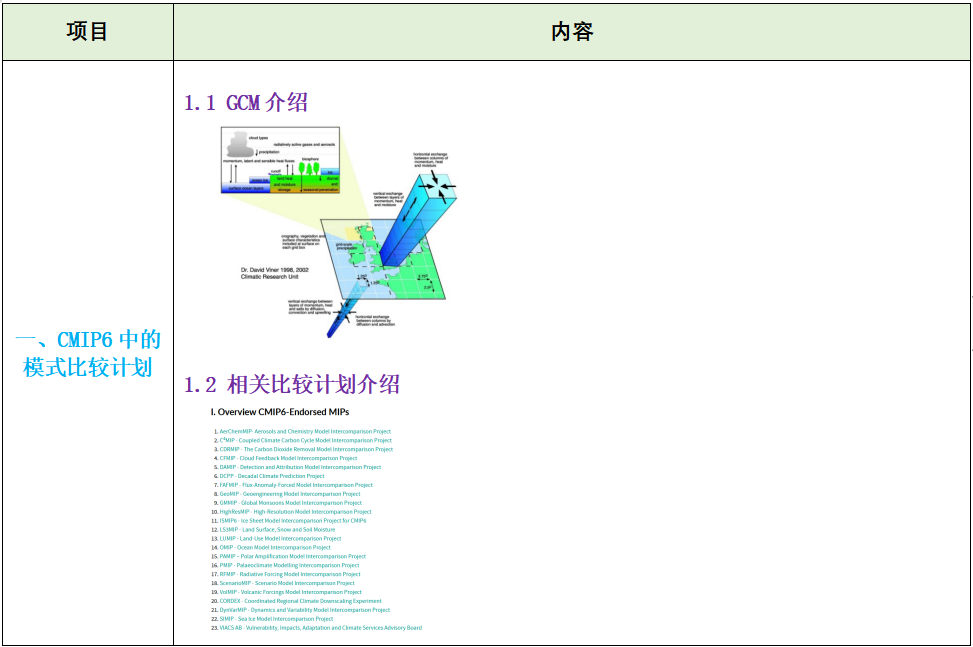Follow the GeoMIP Geoengineering project link
This screenshot has width=973, height=647.
[290, 494]
